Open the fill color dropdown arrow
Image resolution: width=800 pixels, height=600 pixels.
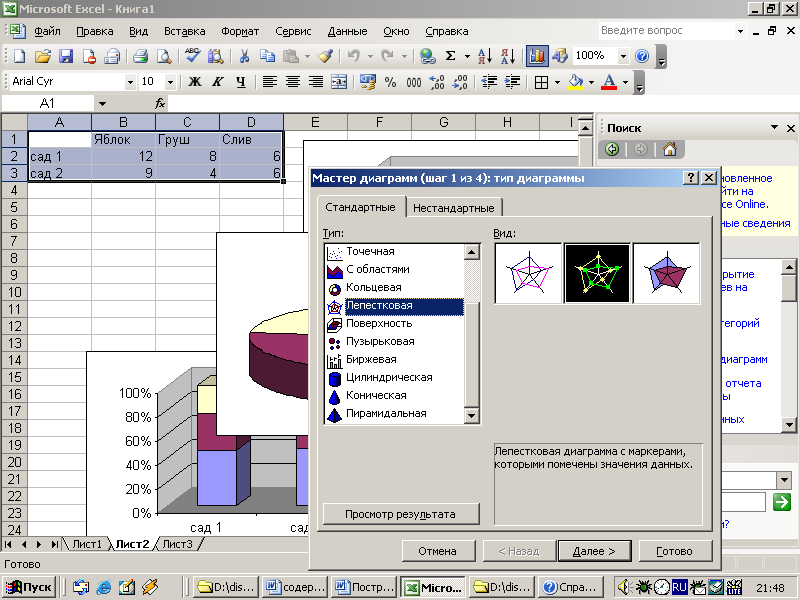tap(591, 82)
